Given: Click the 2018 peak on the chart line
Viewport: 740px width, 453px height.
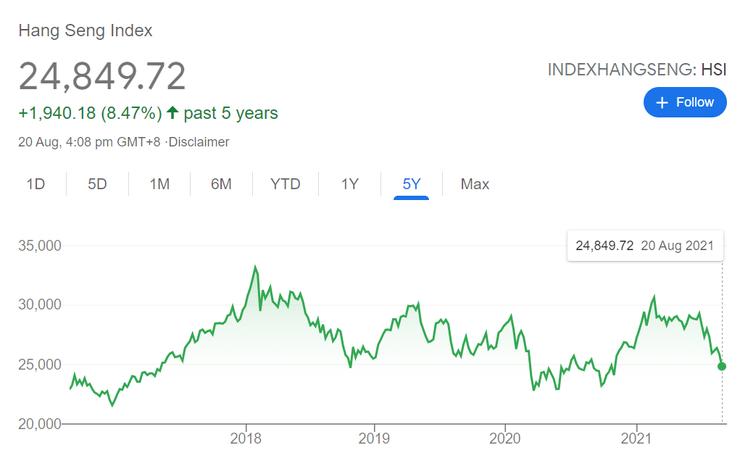Looking at the screenshot, I should coord(255,267).
